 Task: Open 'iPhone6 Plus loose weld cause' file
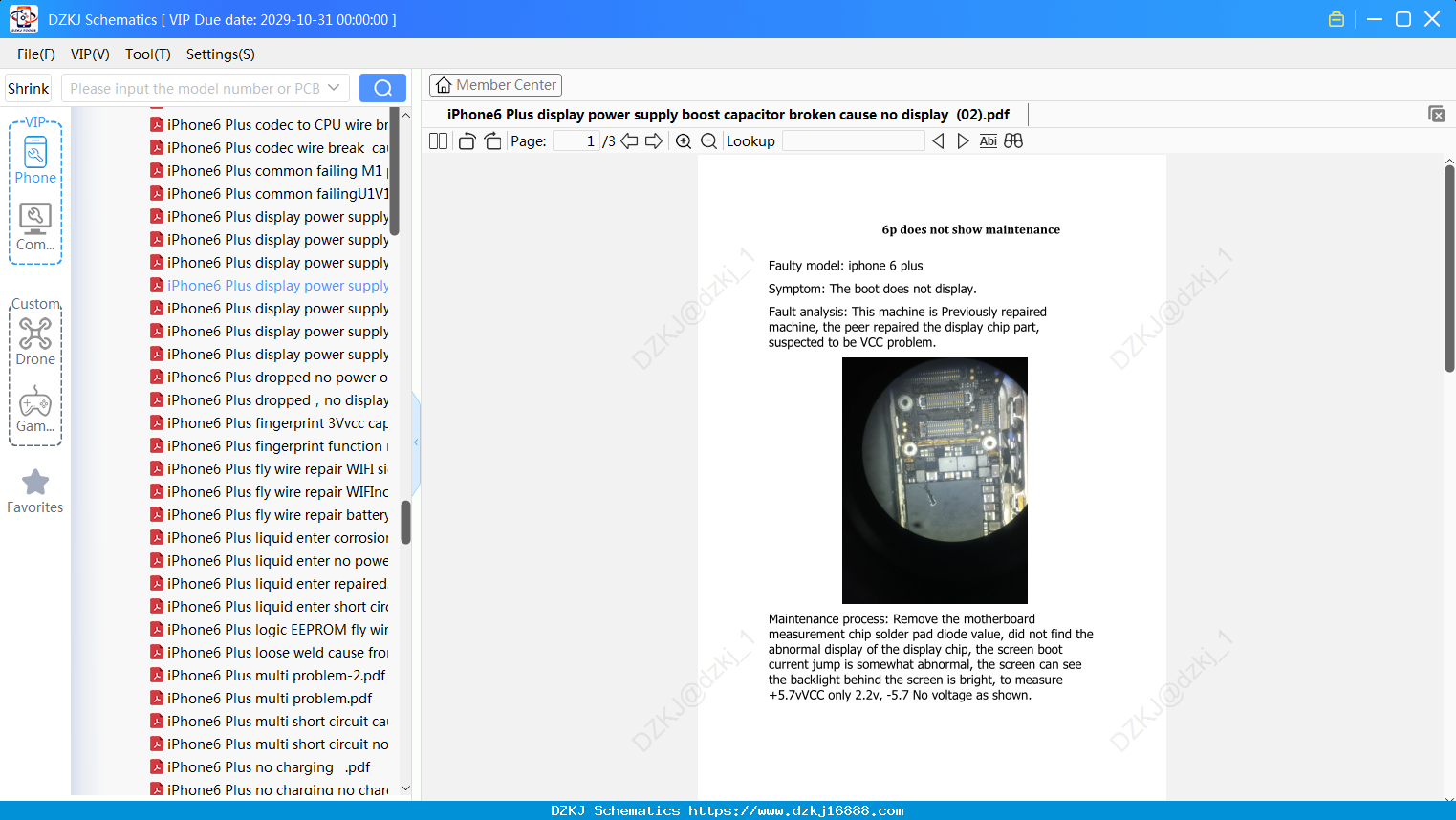pos(270,653)
